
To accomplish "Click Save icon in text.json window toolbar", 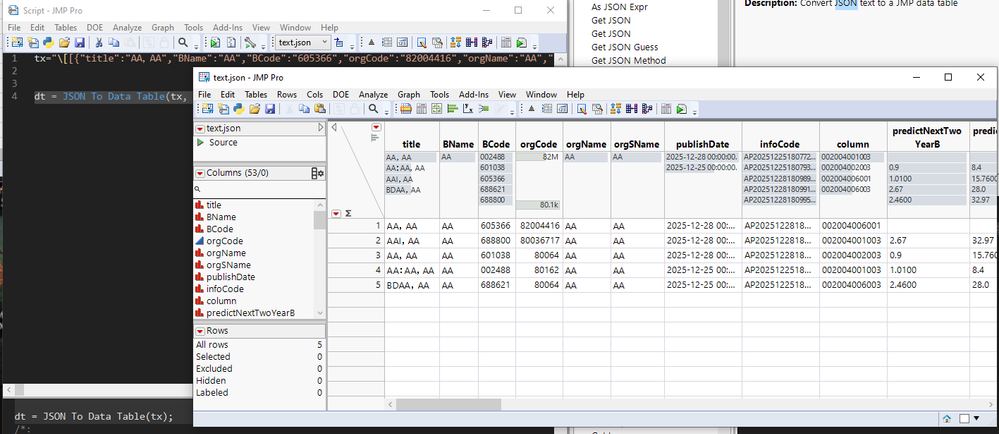I will [270, 109].
